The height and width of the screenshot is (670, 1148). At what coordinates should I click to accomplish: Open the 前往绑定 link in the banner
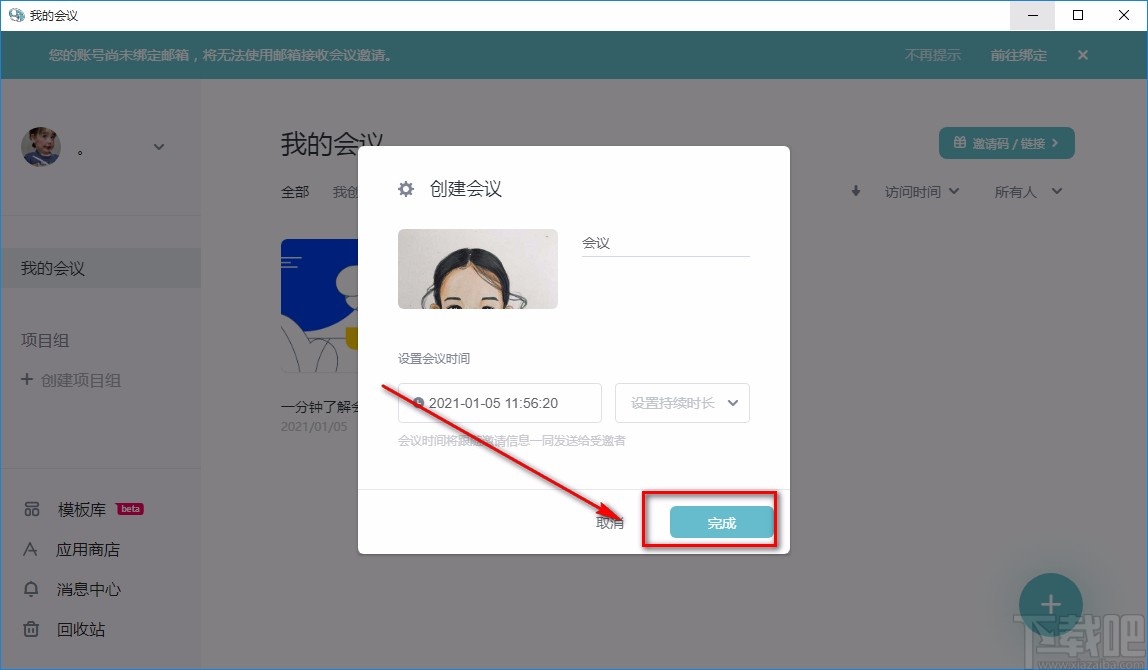point(1017,55)
